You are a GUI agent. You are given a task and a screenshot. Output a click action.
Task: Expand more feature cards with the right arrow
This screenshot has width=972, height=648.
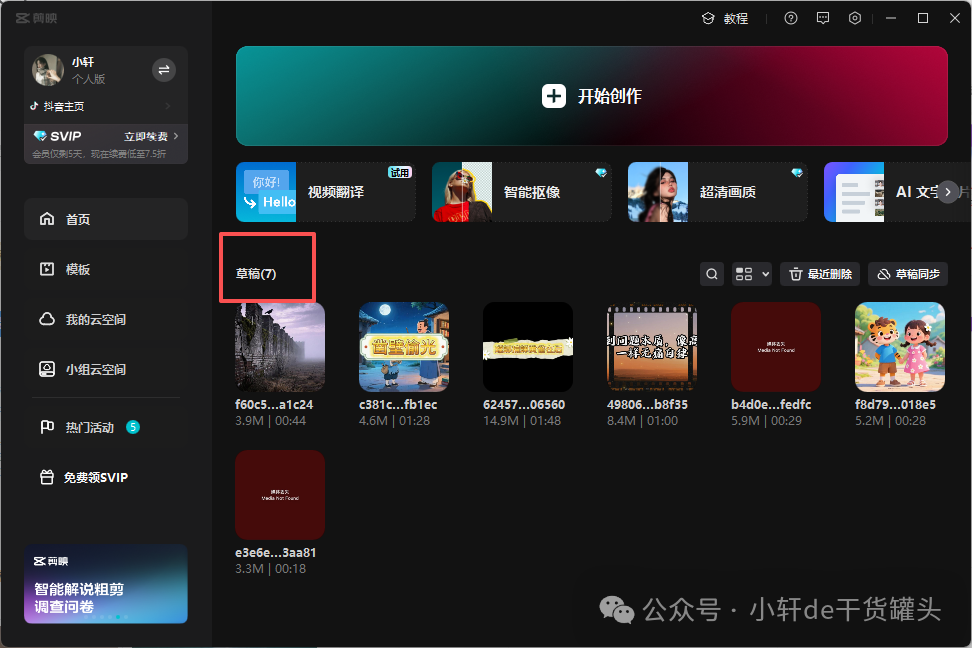948,192
